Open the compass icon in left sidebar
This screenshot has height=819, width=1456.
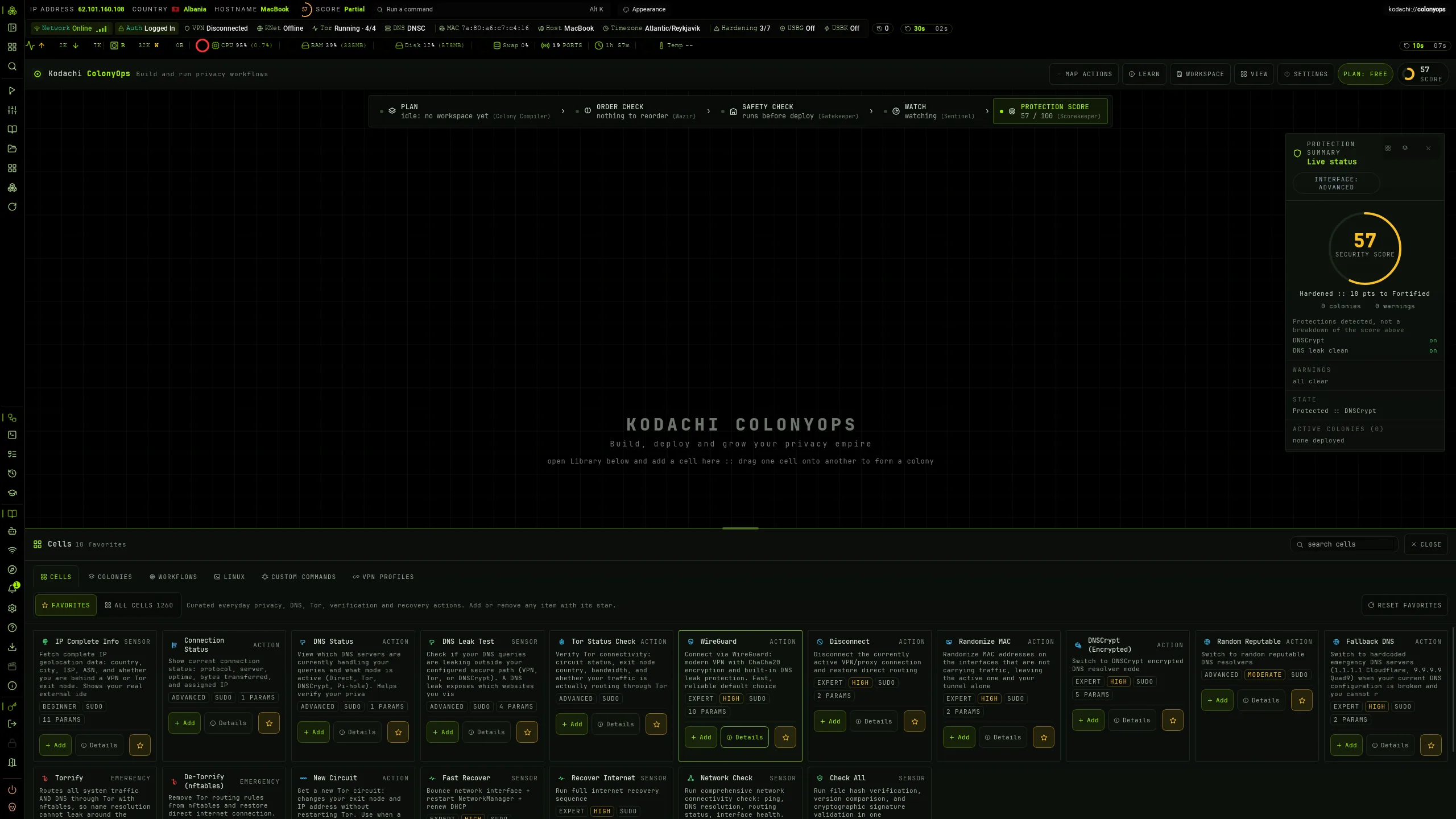(12, 569)
